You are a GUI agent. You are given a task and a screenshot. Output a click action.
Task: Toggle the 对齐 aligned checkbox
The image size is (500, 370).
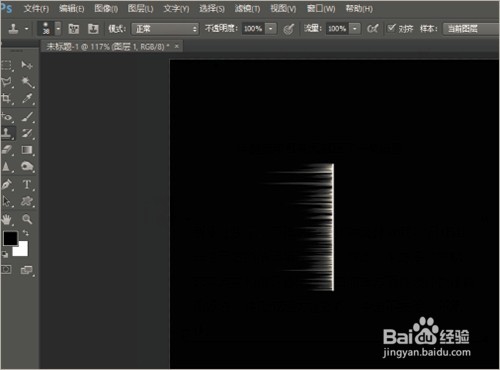click(391, 28)
